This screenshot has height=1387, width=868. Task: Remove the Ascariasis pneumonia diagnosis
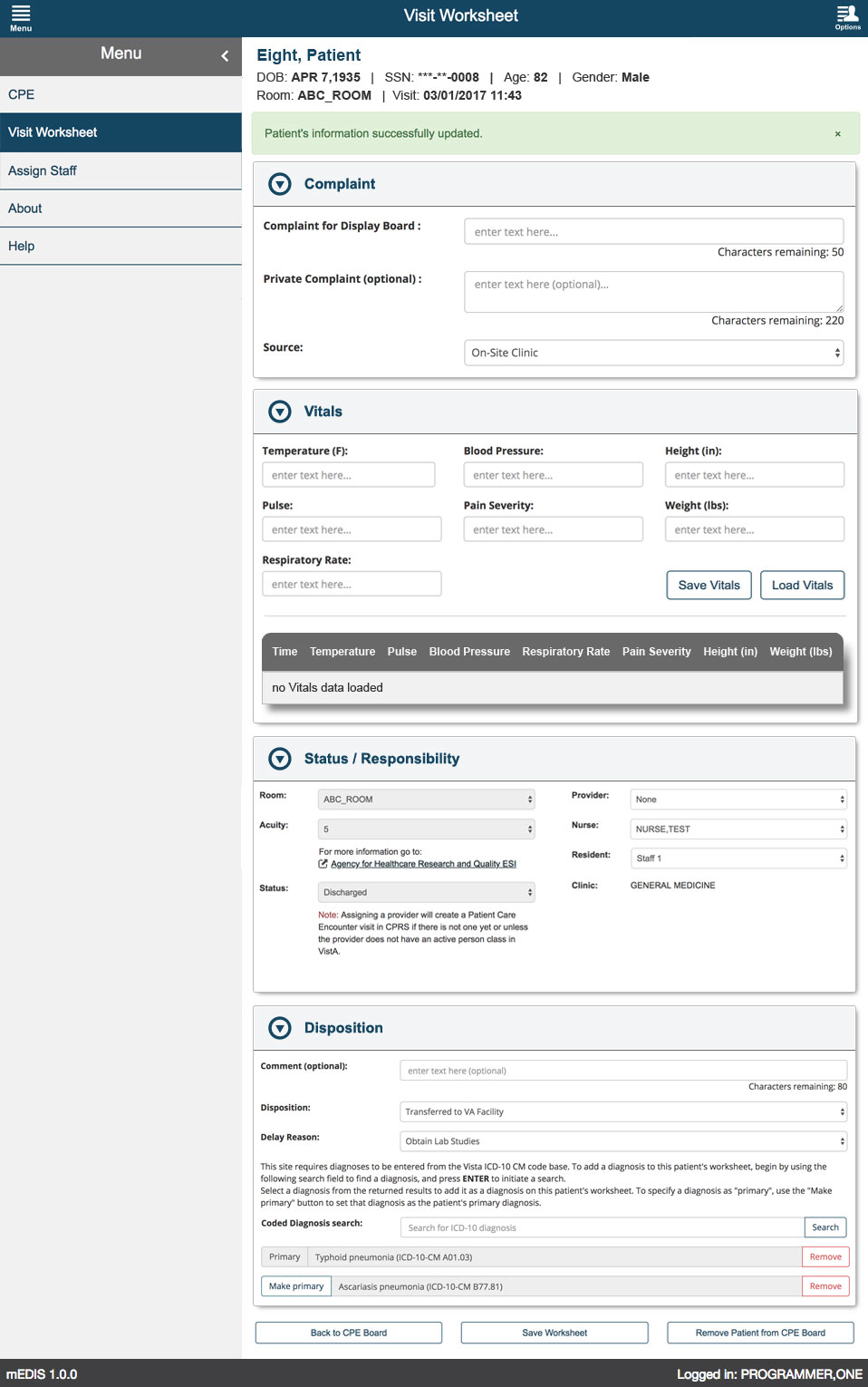825,1286
